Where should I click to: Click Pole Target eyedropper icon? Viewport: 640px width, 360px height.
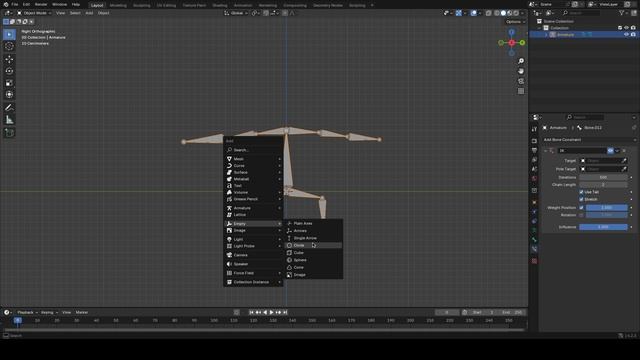click(624, 169)
